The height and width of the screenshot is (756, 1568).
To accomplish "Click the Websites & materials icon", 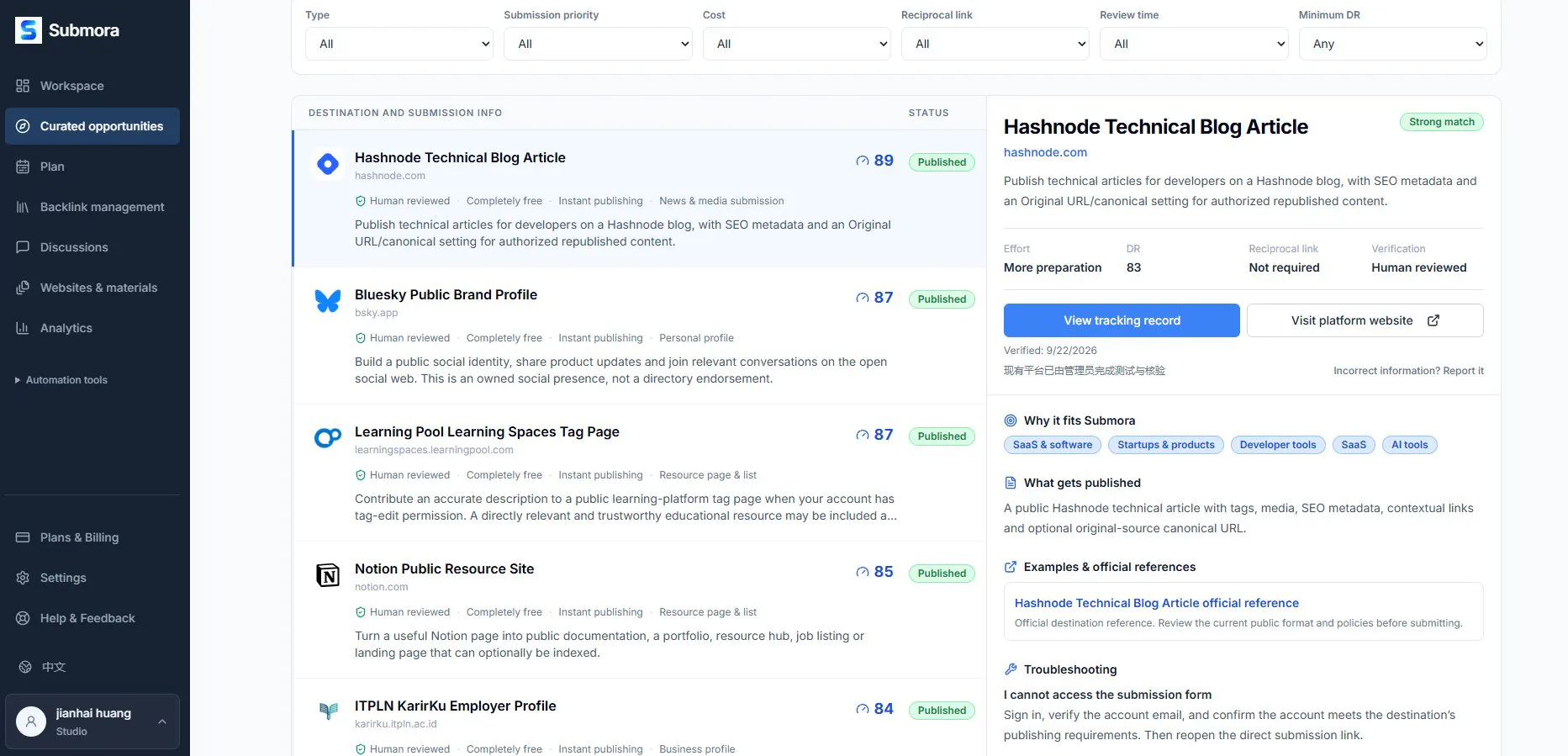I will [23, 288].
